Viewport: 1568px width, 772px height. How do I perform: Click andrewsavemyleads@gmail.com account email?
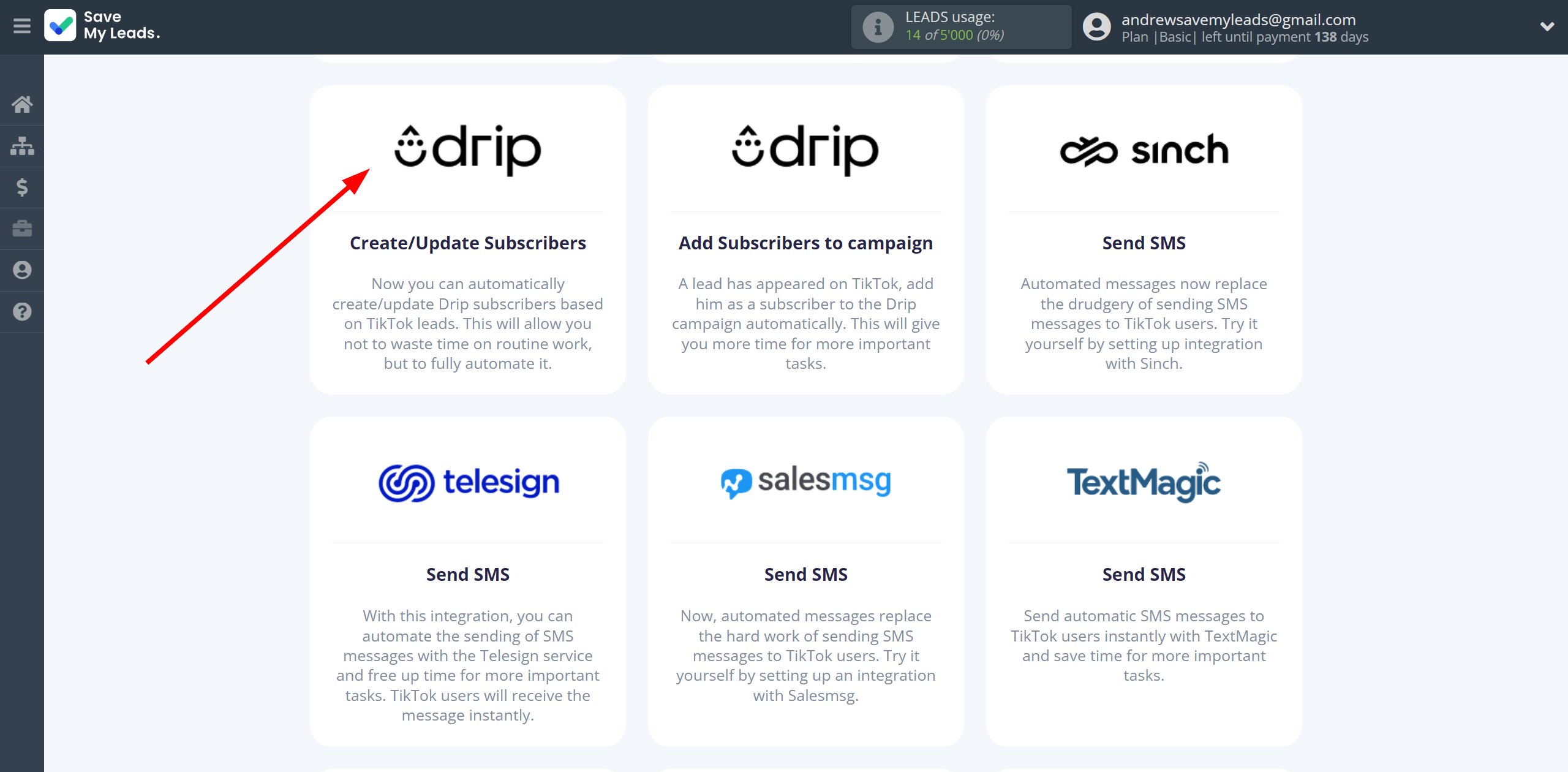[x=1238, y=20]
